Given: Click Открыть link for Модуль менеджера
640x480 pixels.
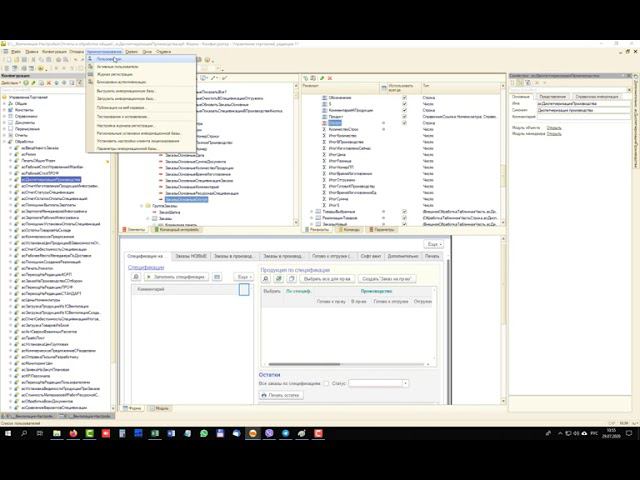Looking at the screenshot, I should pyautogui.click(x=554, y=133).
